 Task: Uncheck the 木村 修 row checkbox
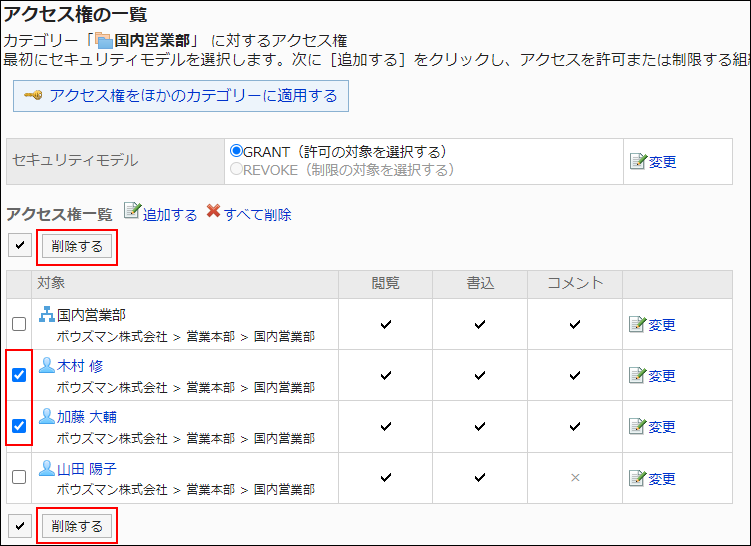19,375
